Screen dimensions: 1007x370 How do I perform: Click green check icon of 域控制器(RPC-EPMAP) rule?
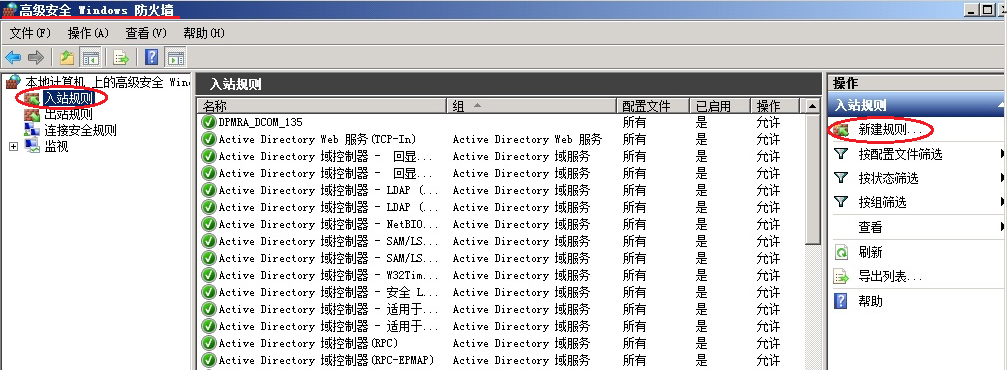coord(208,360)
